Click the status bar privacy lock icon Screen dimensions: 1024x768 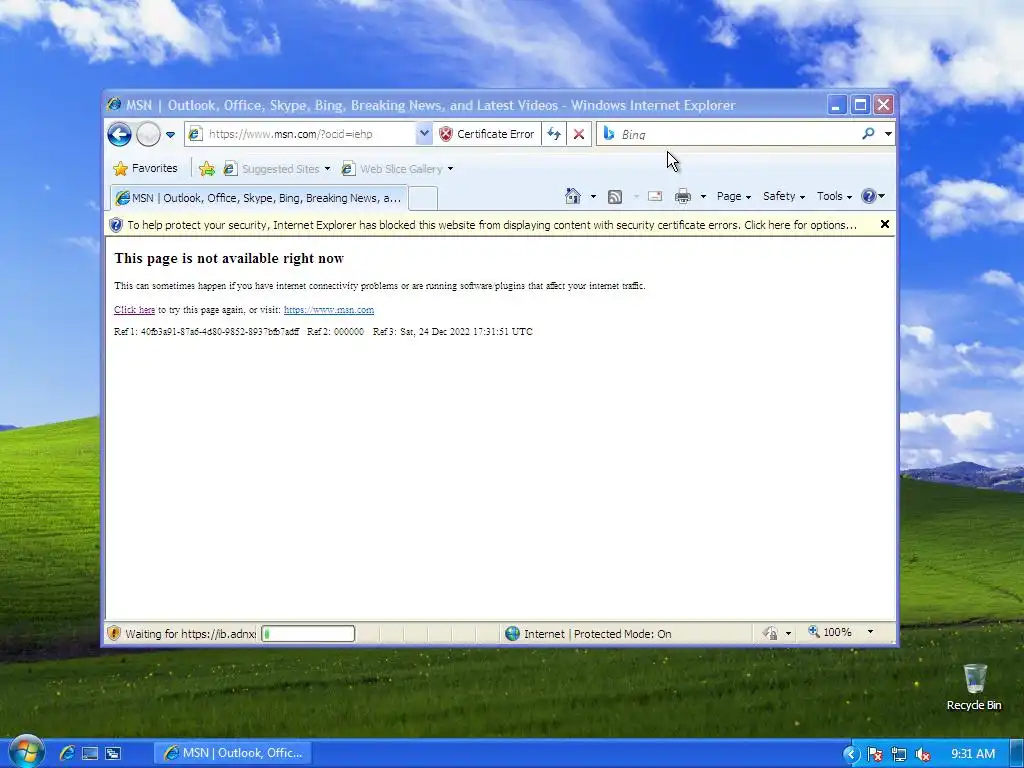pyautogui.click(x=770, y=633)
